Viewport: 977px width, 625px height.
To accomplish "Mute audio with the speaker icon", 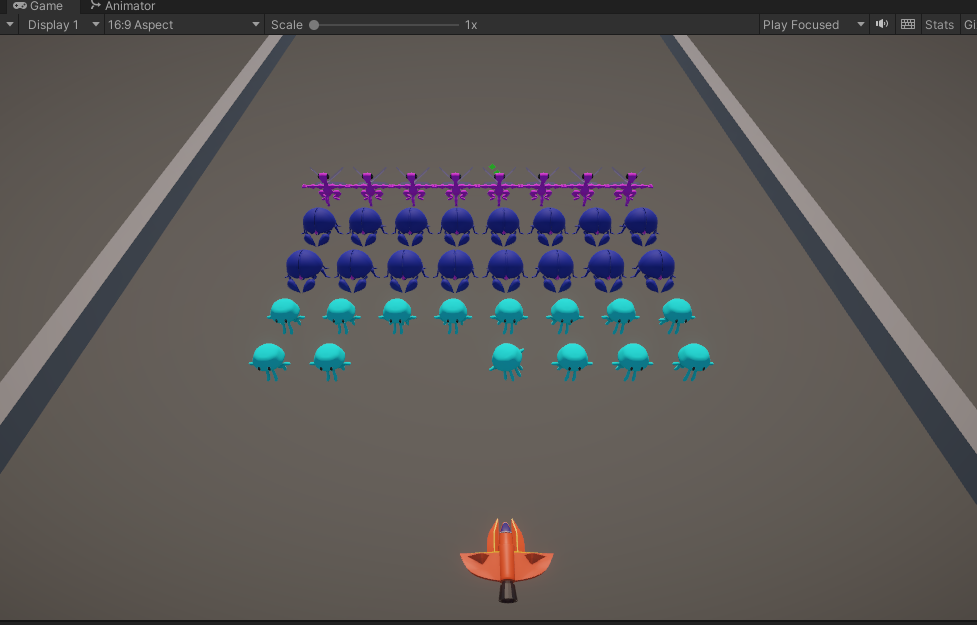I will [882, 25].
